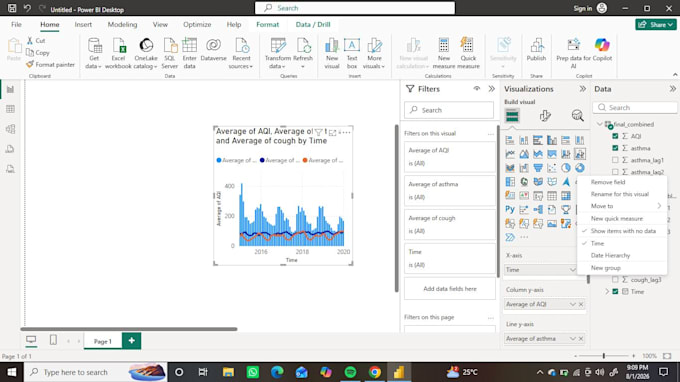680x382 pixels.
Task: Open Spotify from the Windows taskbar
Action: point(350,372)
